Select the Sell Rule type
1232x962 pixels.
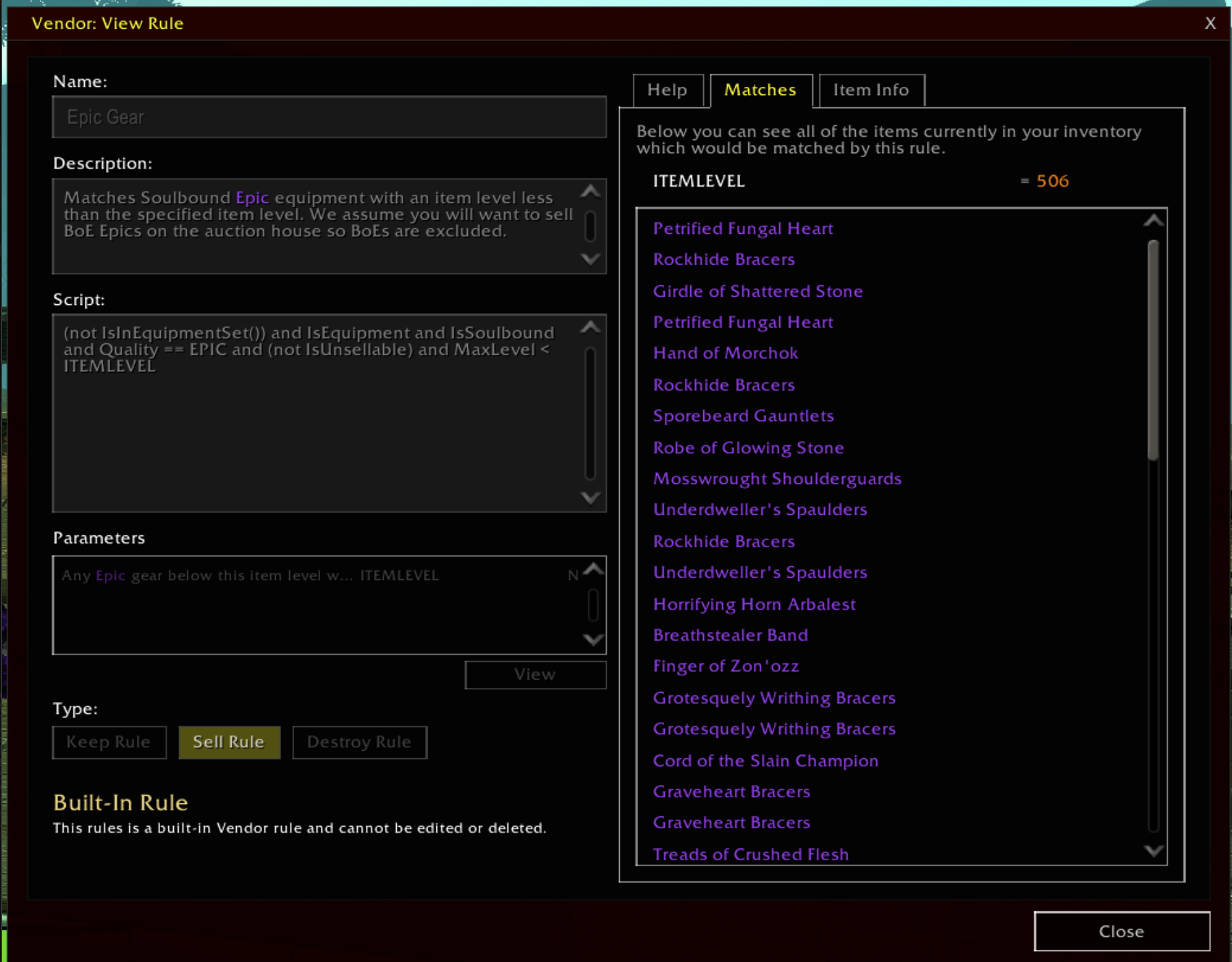(x=229, y=742)
